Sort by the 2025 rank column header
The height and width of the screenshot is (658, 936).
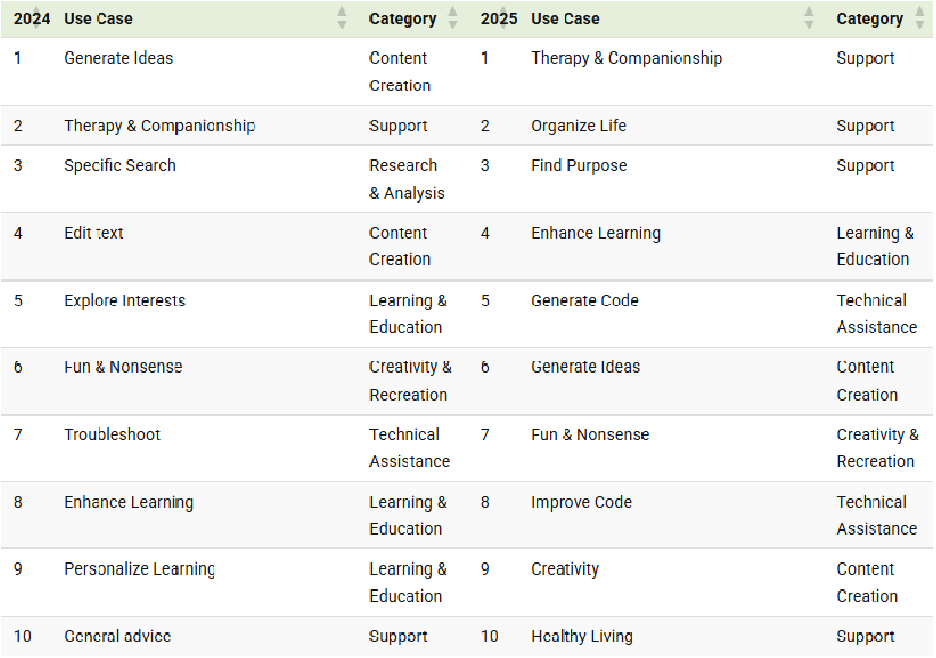click(x=499, y=18)
